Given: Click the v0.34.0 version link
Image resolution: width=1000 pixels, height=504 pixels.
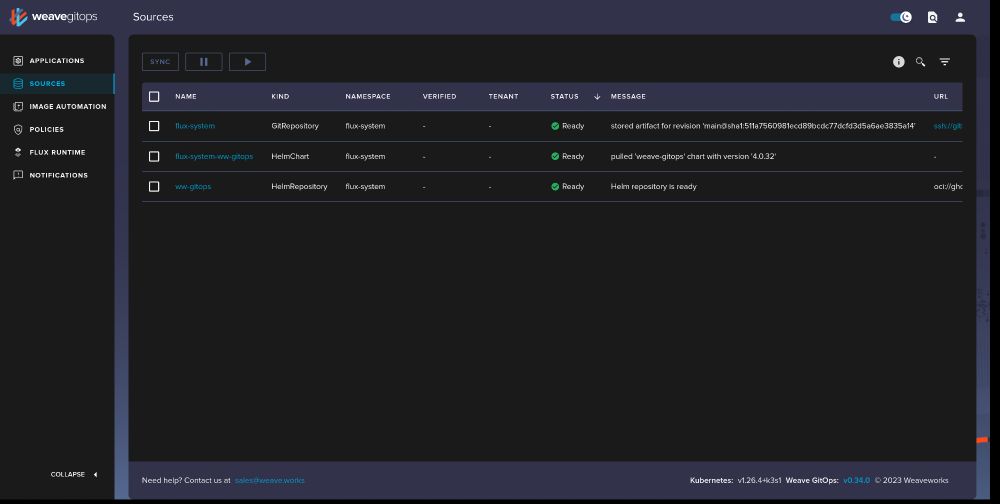Looking at the screenshot, I should pyautogui.click(x=857, y=480).
